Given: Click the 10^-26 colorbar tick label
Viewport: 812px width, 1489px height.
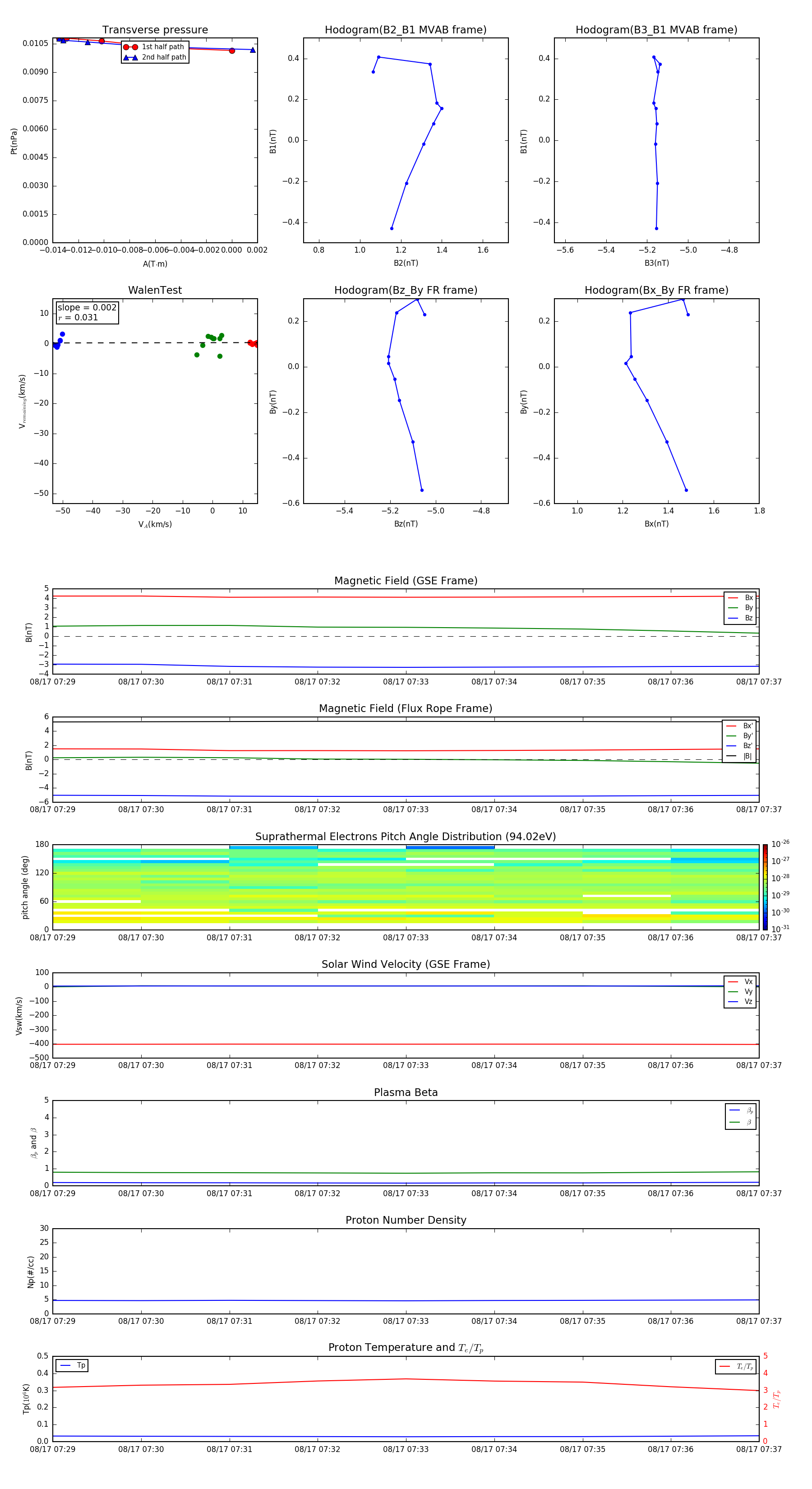Looking at the screenshot, I should (780, 844).
